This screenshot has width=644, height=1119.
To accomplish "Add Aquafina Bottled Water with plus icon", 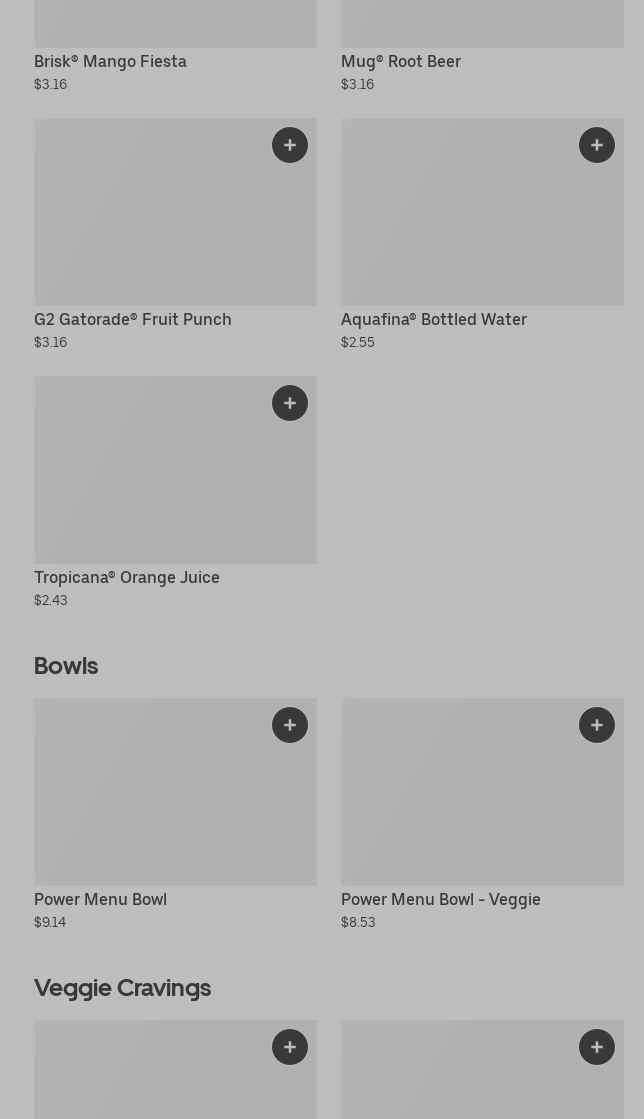I will (597, 145).
